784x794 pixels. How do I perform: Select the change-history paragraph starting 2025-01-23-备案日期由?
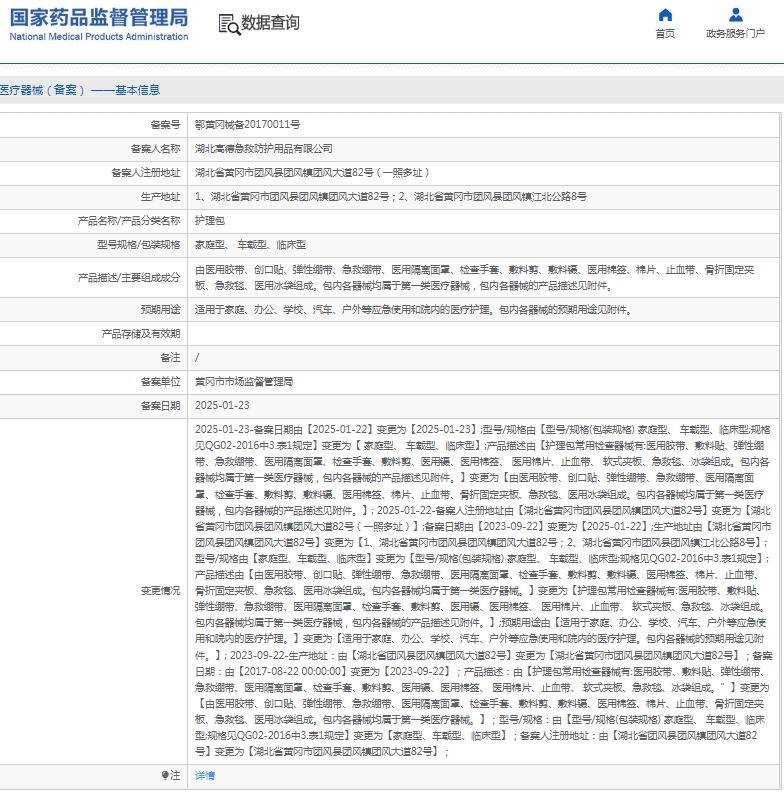click(x=483, y=591)
